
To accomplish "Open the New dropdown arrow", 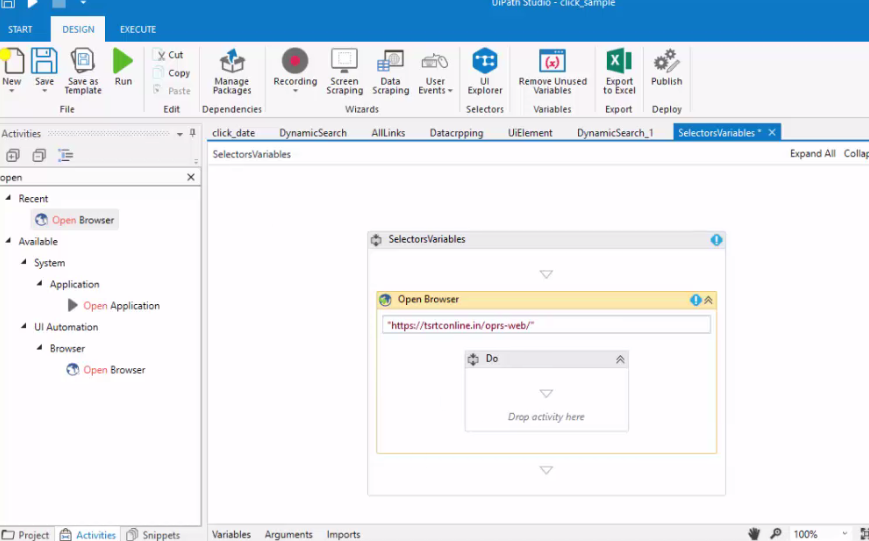I will (x=12, y=91).
